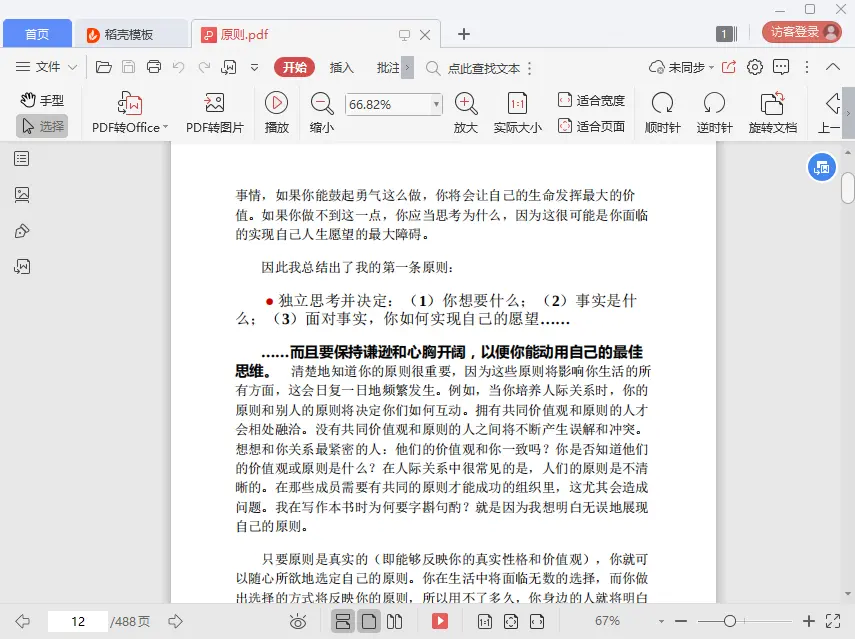
Task: Decrease zoom with minus button
Action: click(681, 621)
